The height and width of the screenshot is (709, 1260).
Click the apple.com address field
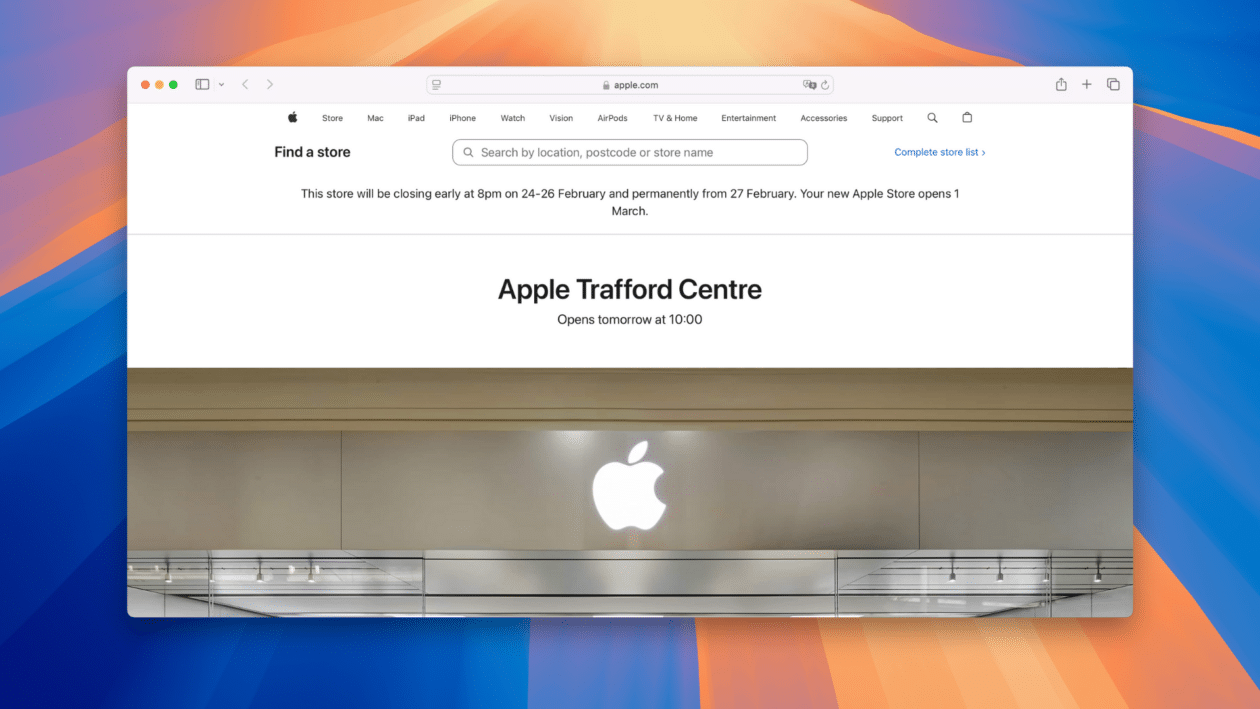[x=630, y=85]
